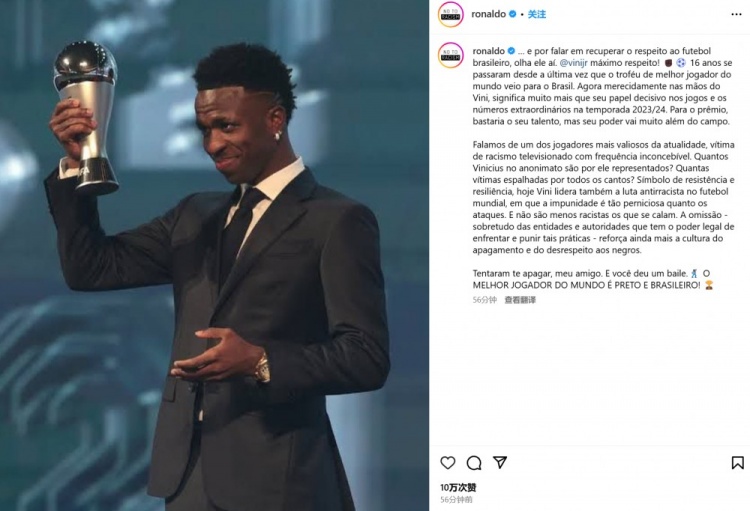Open comments with the speech bubble icon
This screenshot has width=750, height=511.
[x=474, y=463]
